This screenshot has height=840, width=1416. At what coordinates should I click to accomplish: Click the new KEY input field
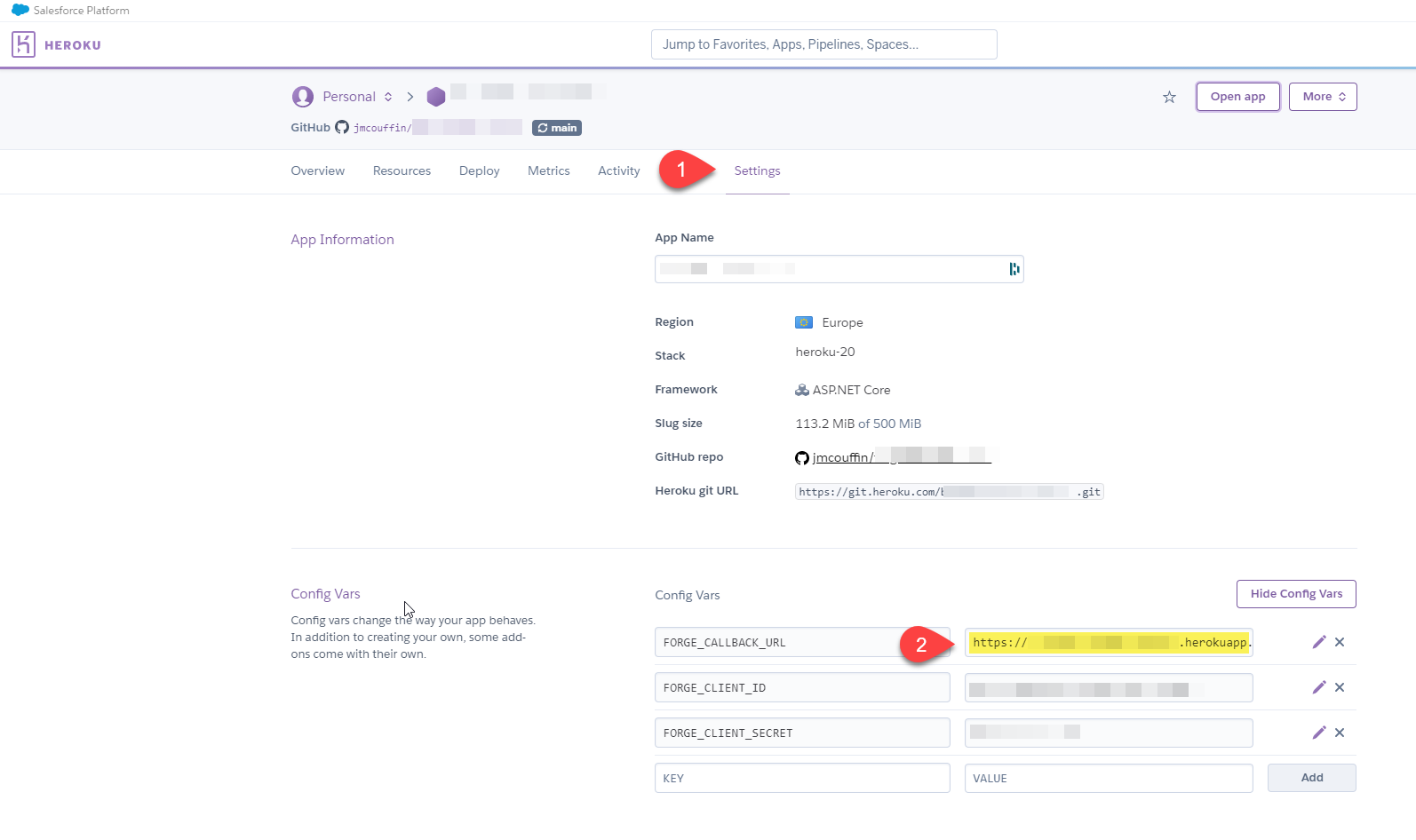click(802, 778)
